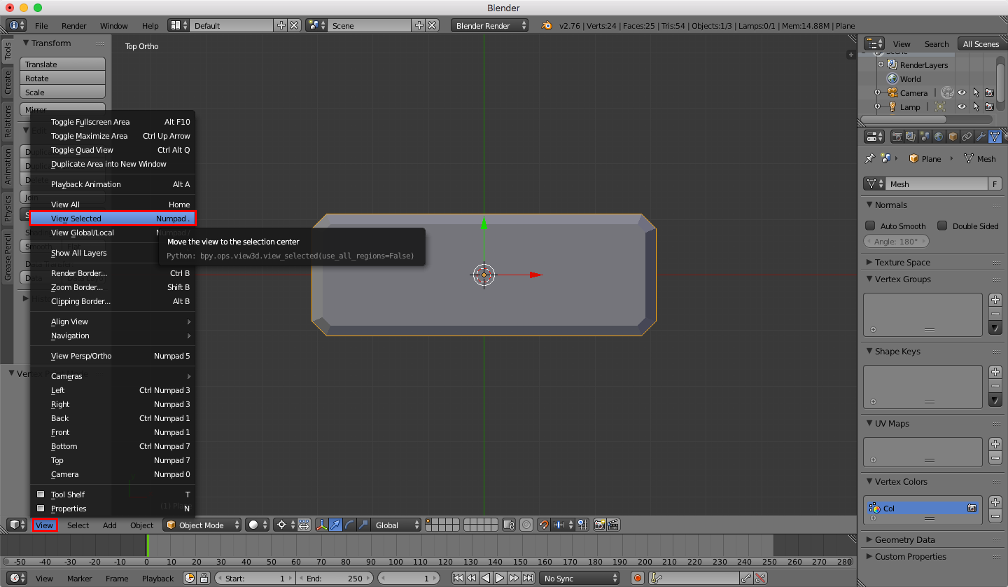Open the Cameras submenu
Screen dimensions: 1008x587
112,376
